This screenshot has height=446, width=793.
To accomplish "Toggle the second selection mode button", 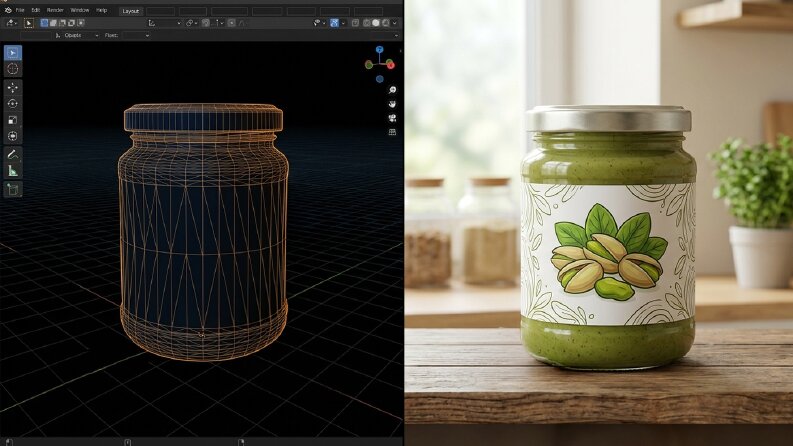I will point(53,23).
